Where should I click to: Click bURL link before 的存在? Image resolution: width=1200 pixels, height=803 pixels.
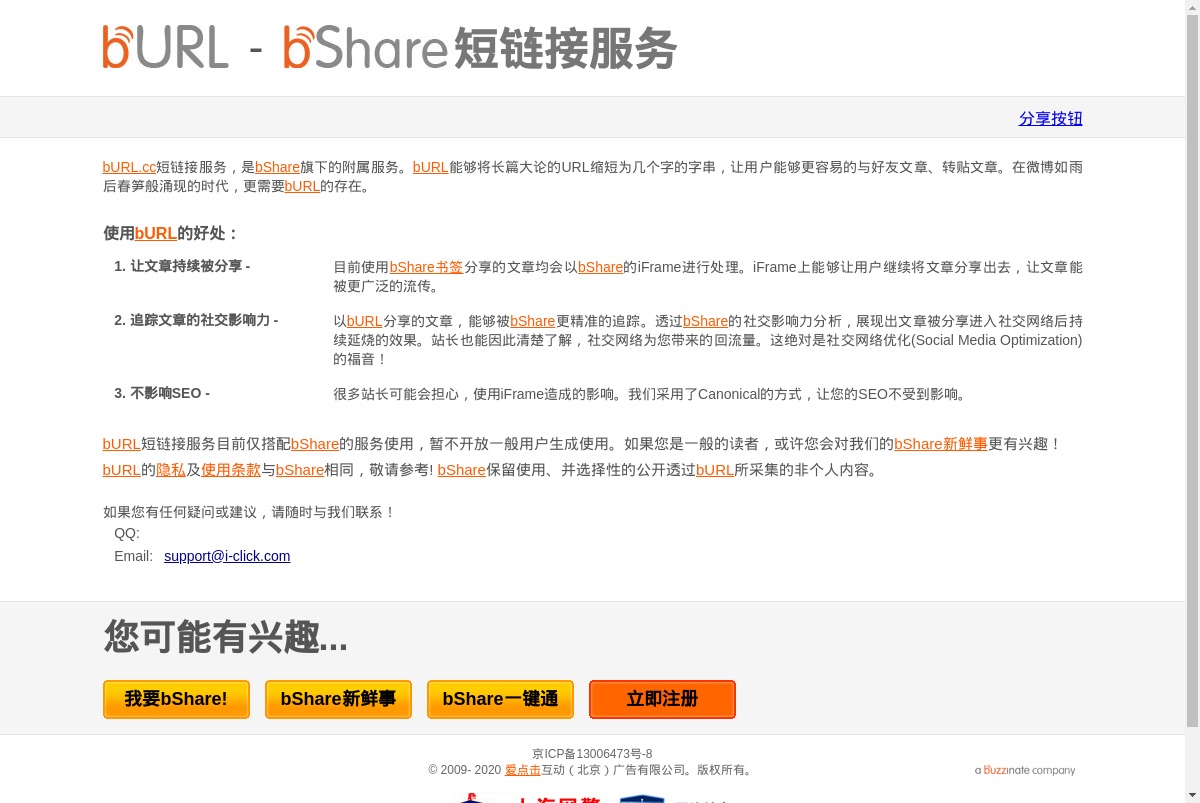pyautogui.click(x=302, y=186)
